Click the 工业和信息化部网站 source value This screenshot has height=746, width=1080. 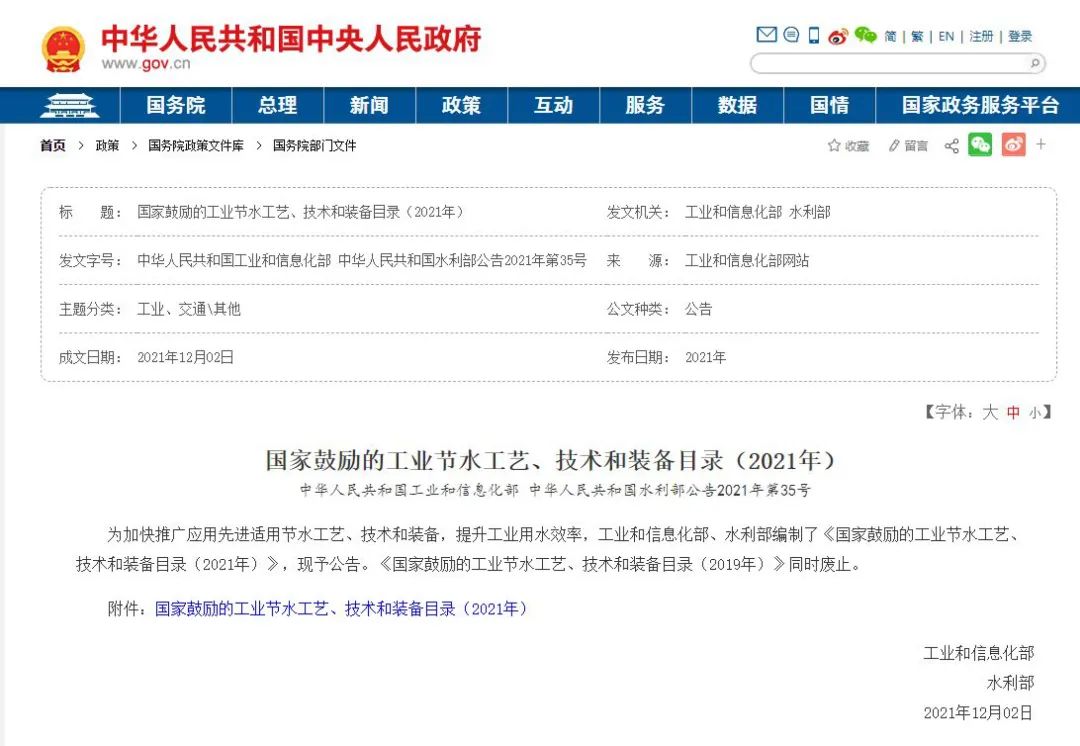[747, 260]
